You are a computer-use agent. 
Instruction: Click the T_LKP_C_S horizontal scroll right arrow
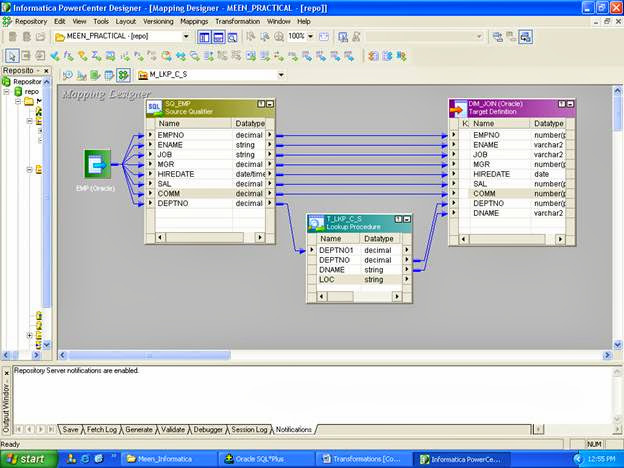(396, 296)
